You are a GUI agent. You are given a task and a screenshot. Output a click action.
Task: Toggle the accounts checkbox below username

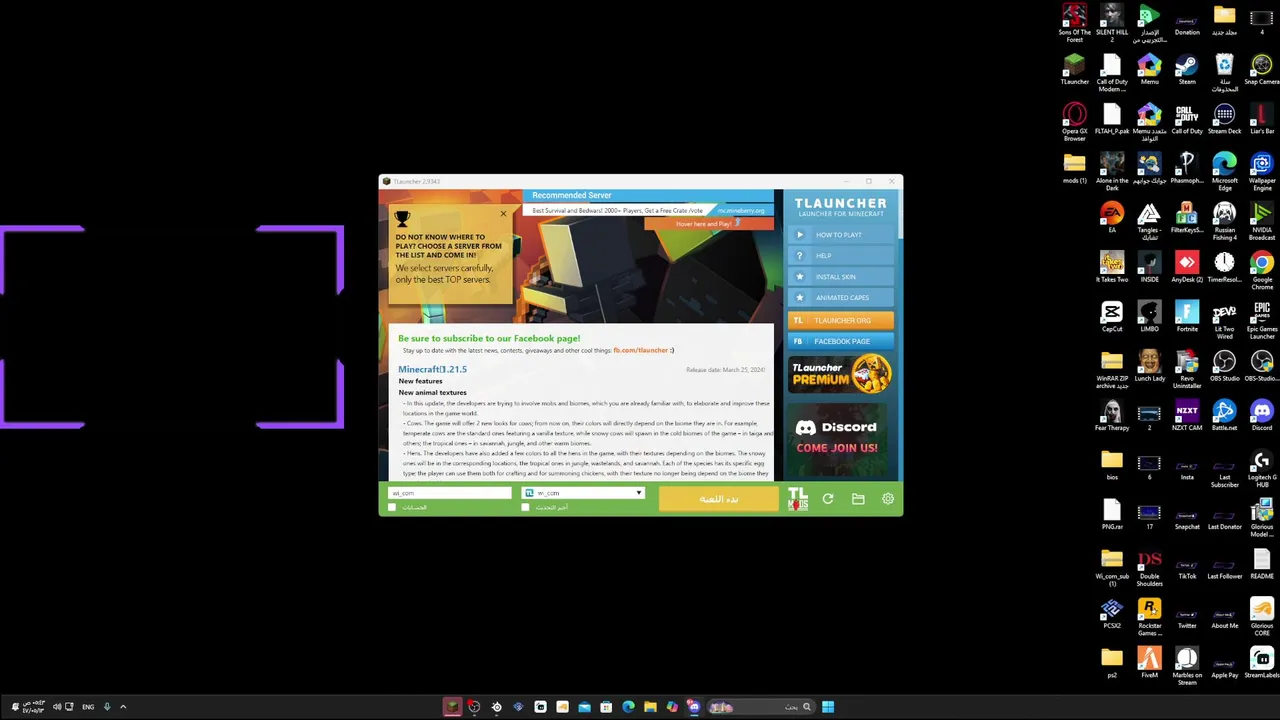[x=392, y=507]
